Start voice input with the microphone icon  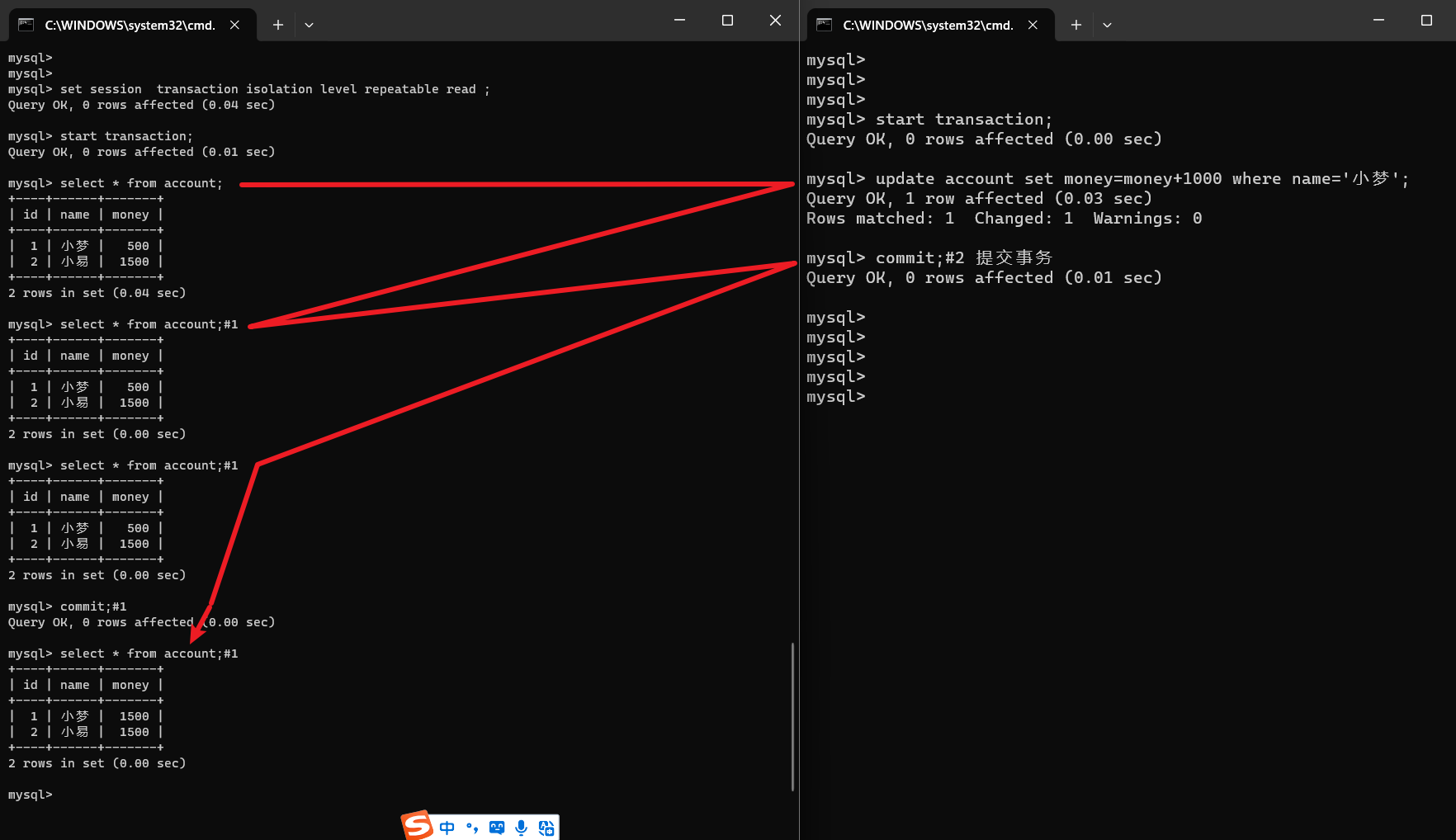click(x=521, y=828)
